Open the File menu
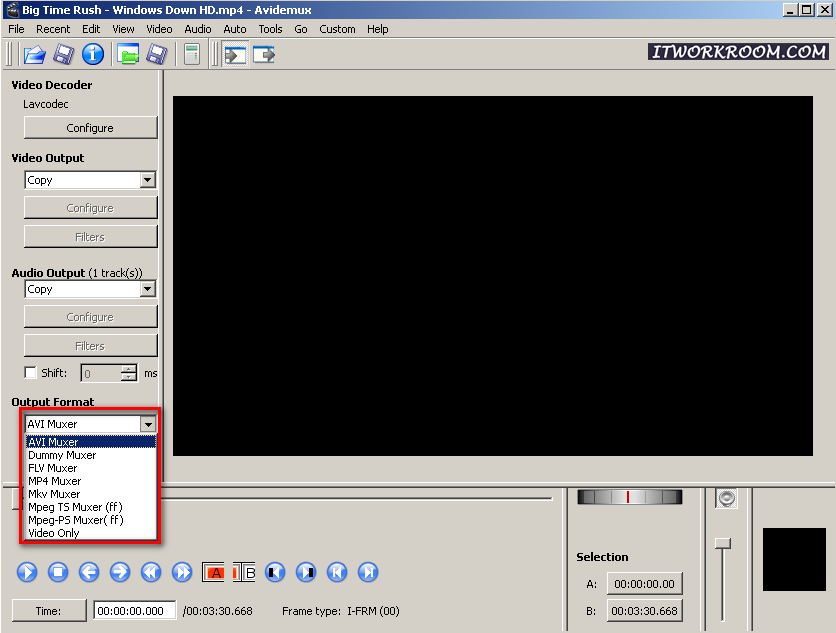The width and height of the screenshot is (836, 633). pos(16,29)
